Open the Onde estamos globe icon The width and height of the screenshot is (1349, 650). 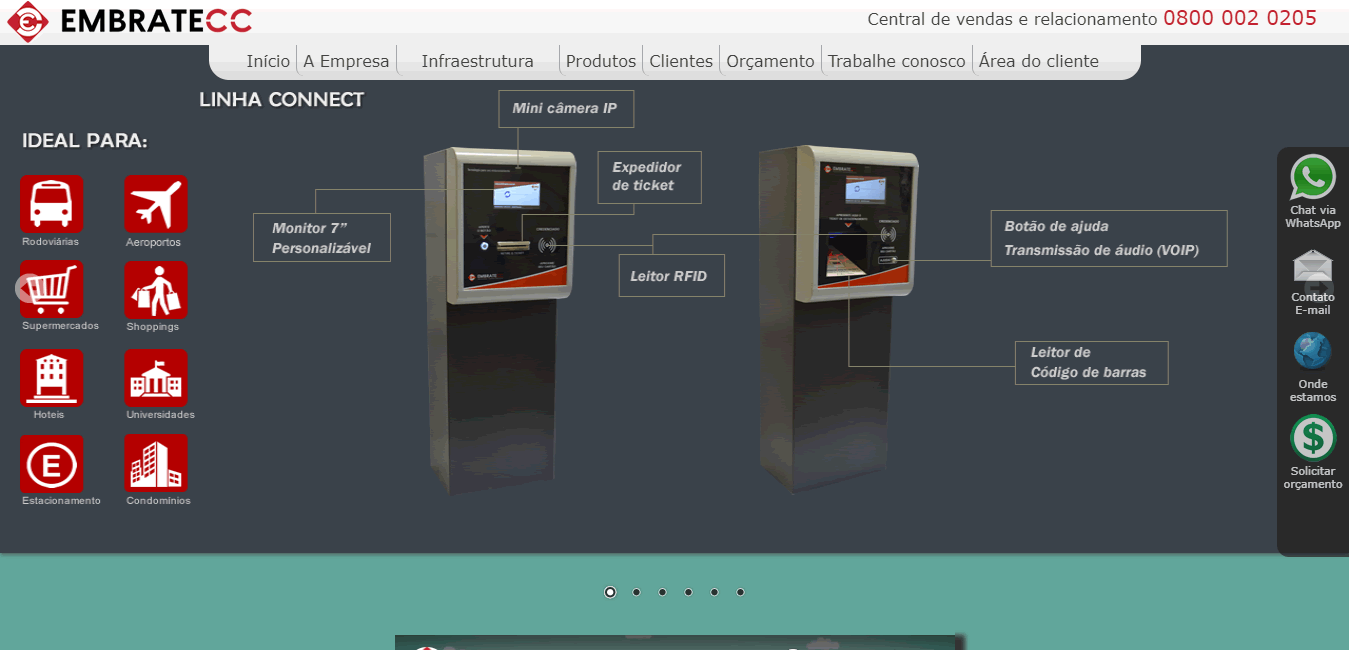pos(1312,351)
